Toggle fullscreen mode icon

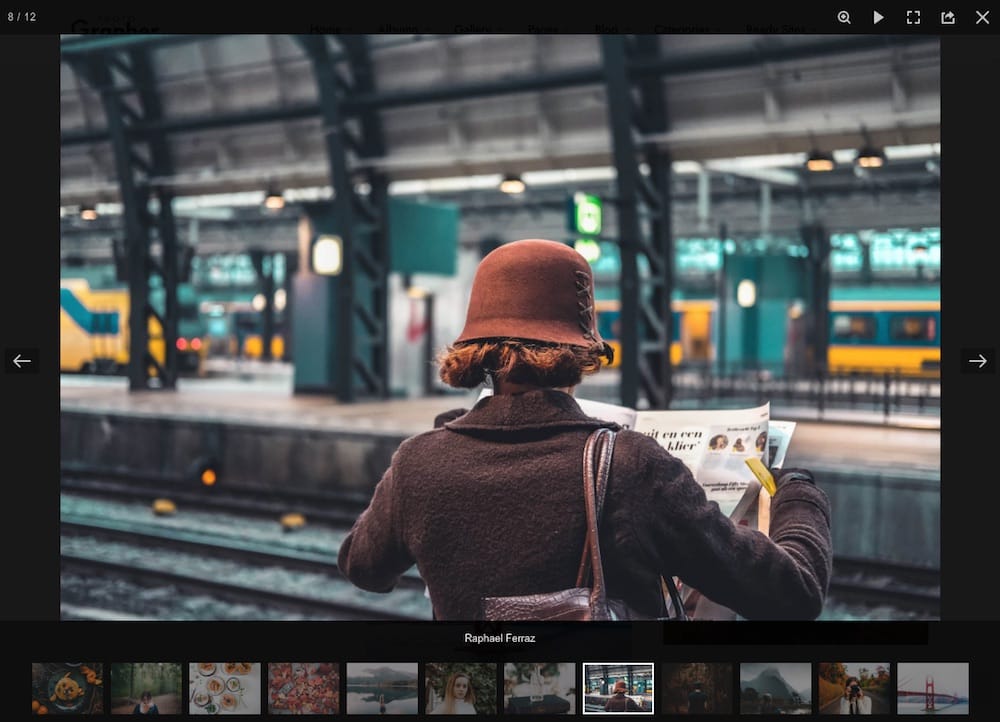click(x=913, y=17)
